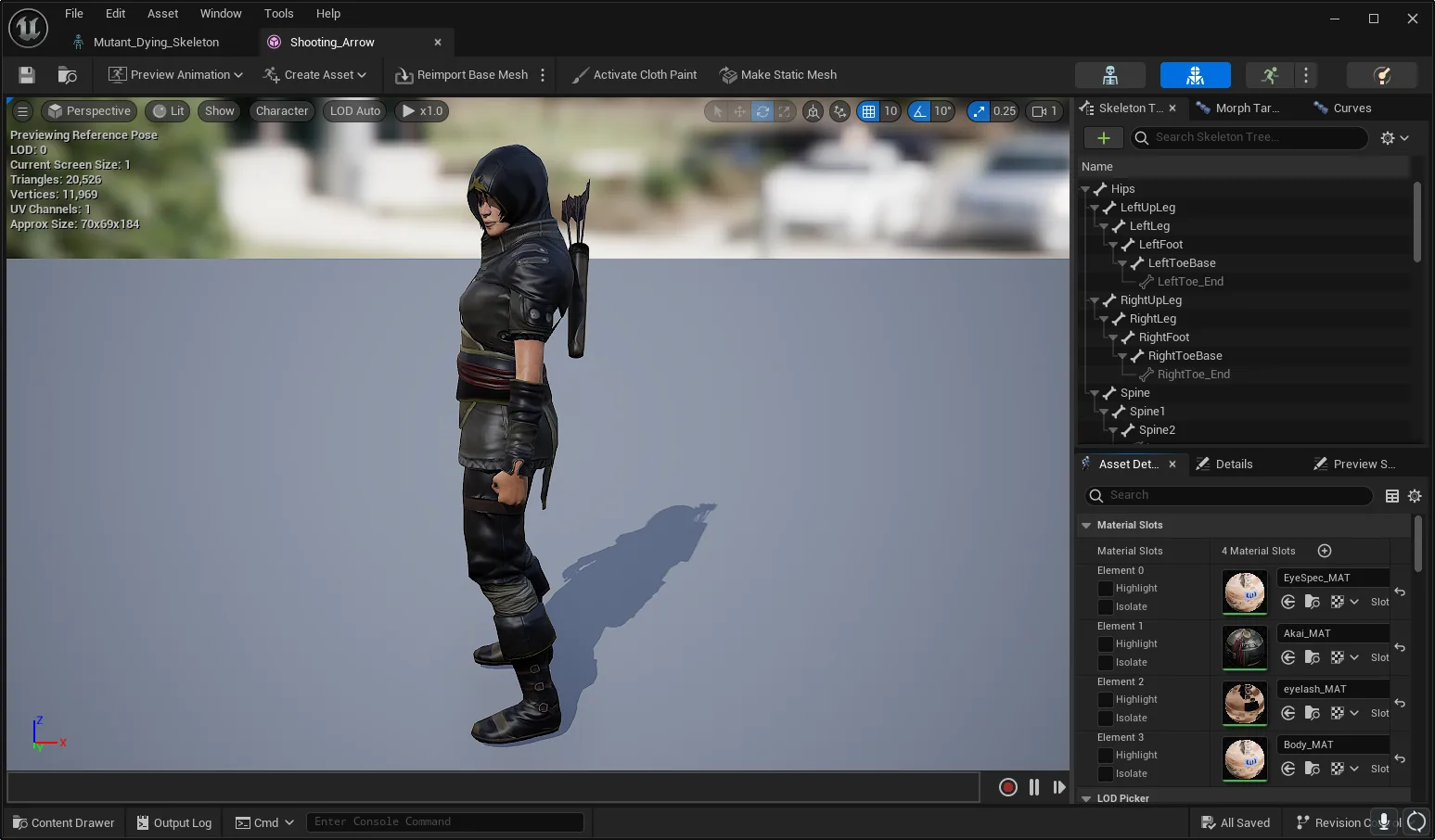Viewport: 1435px width, 840px height.
Task: Start recording with the red record button
Action: (1008, 787)
